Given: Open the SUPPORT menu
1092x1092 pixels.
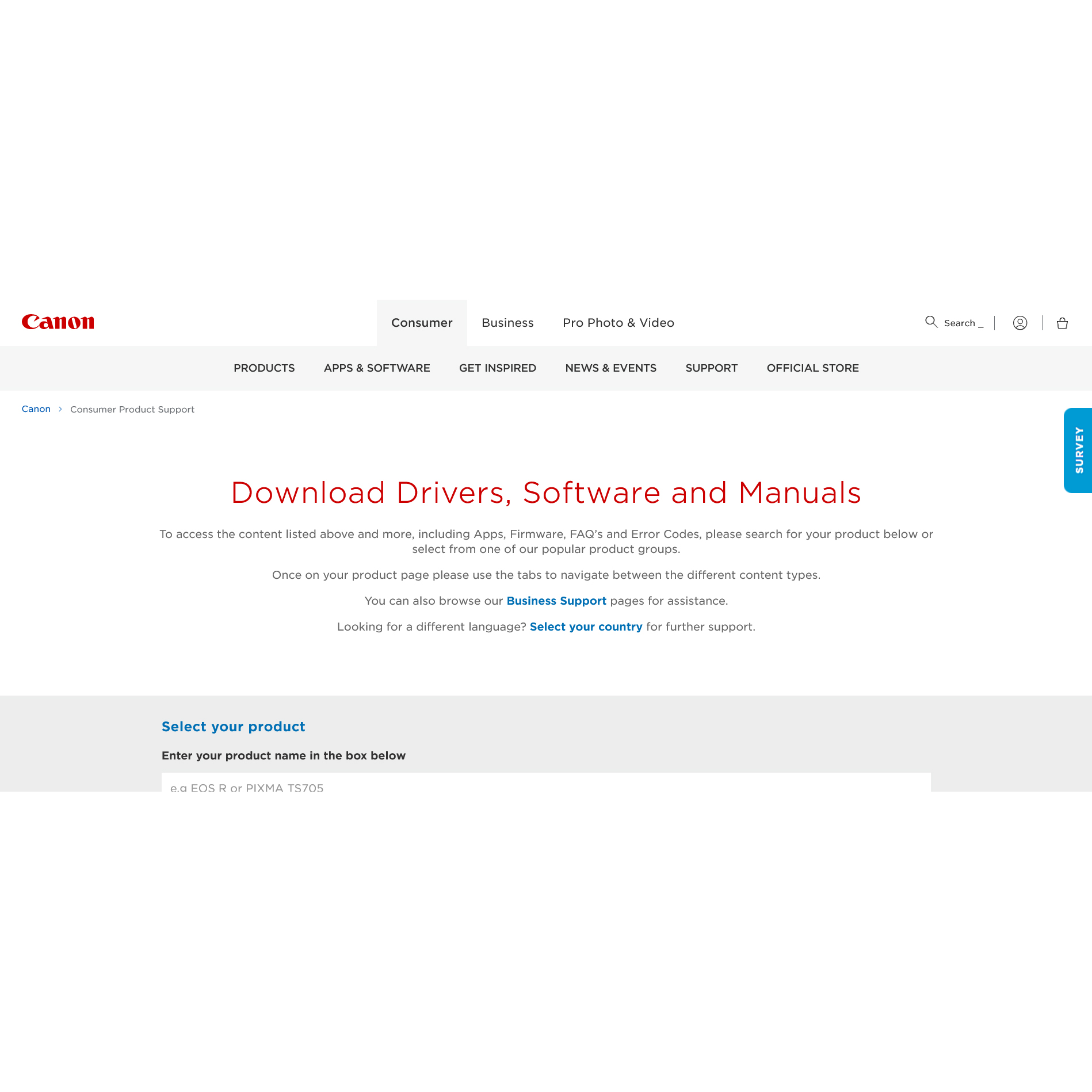Looking at the screenshot, I should pos(712,368).
